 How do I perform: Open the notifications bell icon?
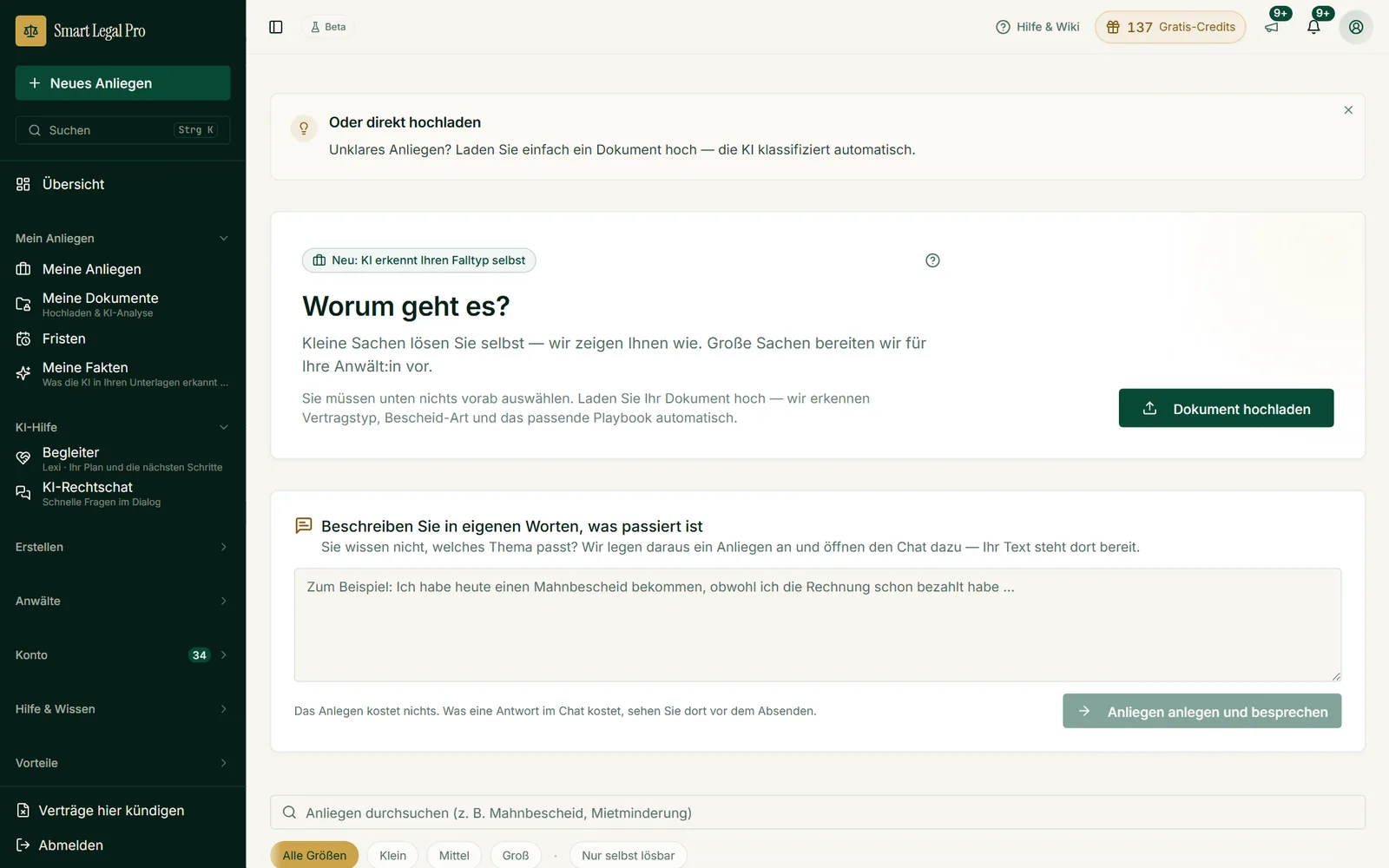pyautogui.click(x=1313, y=27)
